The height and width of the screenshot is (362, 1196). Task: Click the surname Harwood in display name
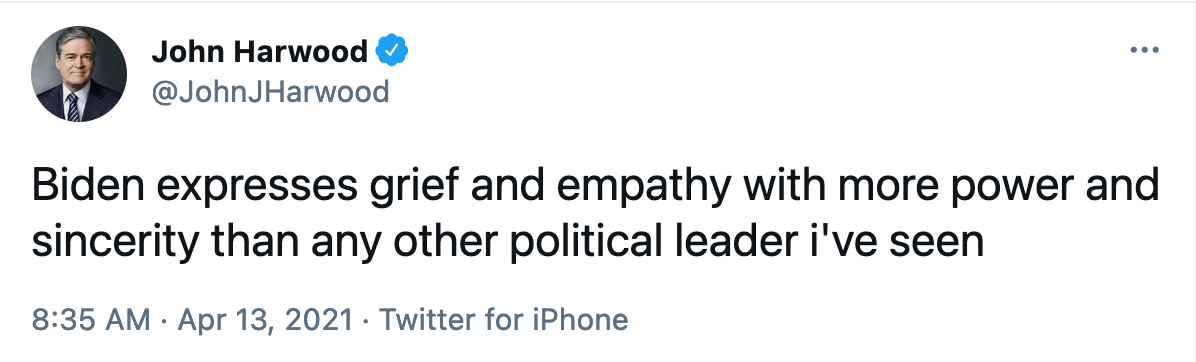pyautogui.click(x=301, y=51)
